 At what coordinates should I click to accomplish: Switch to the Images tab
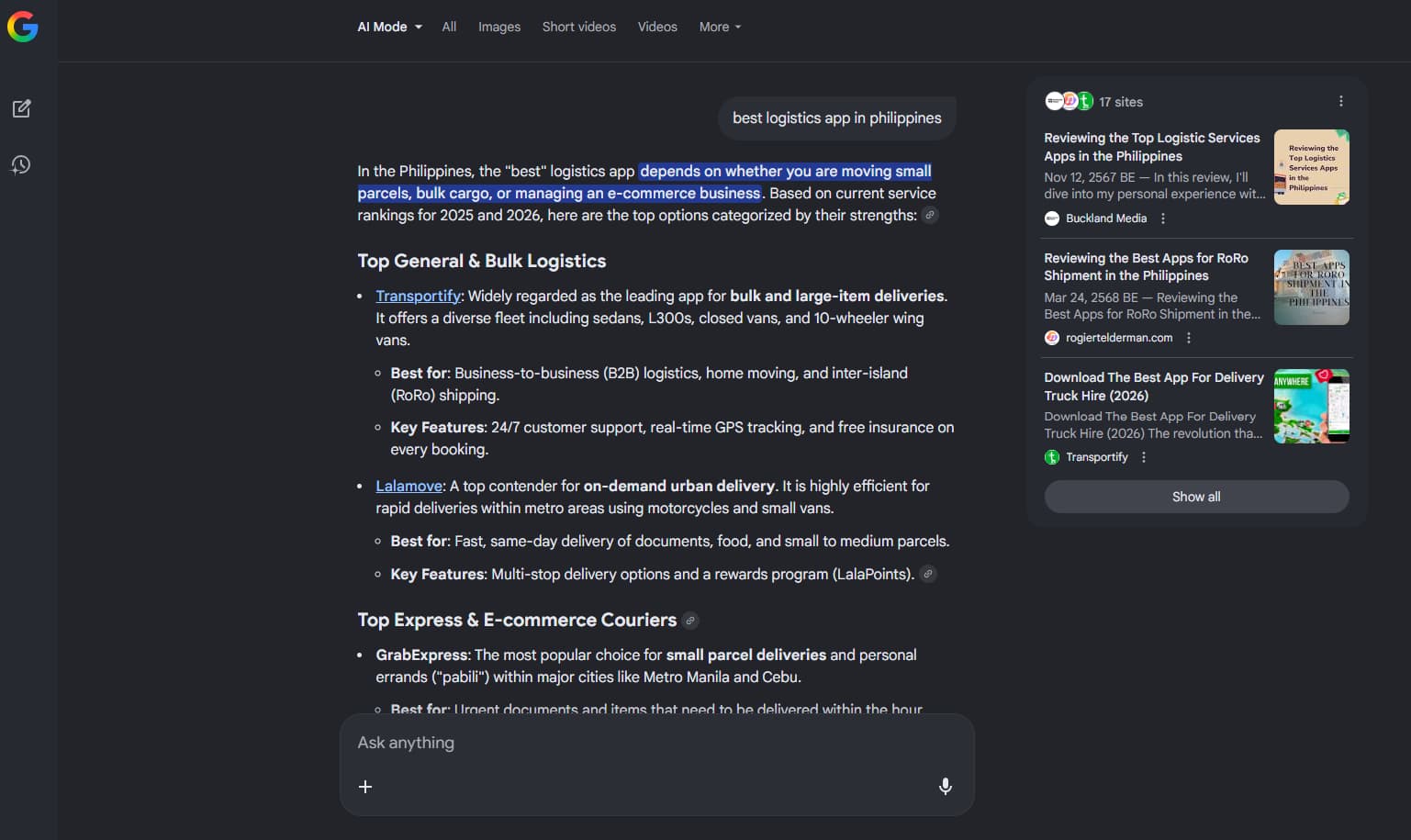pos(499,27)
